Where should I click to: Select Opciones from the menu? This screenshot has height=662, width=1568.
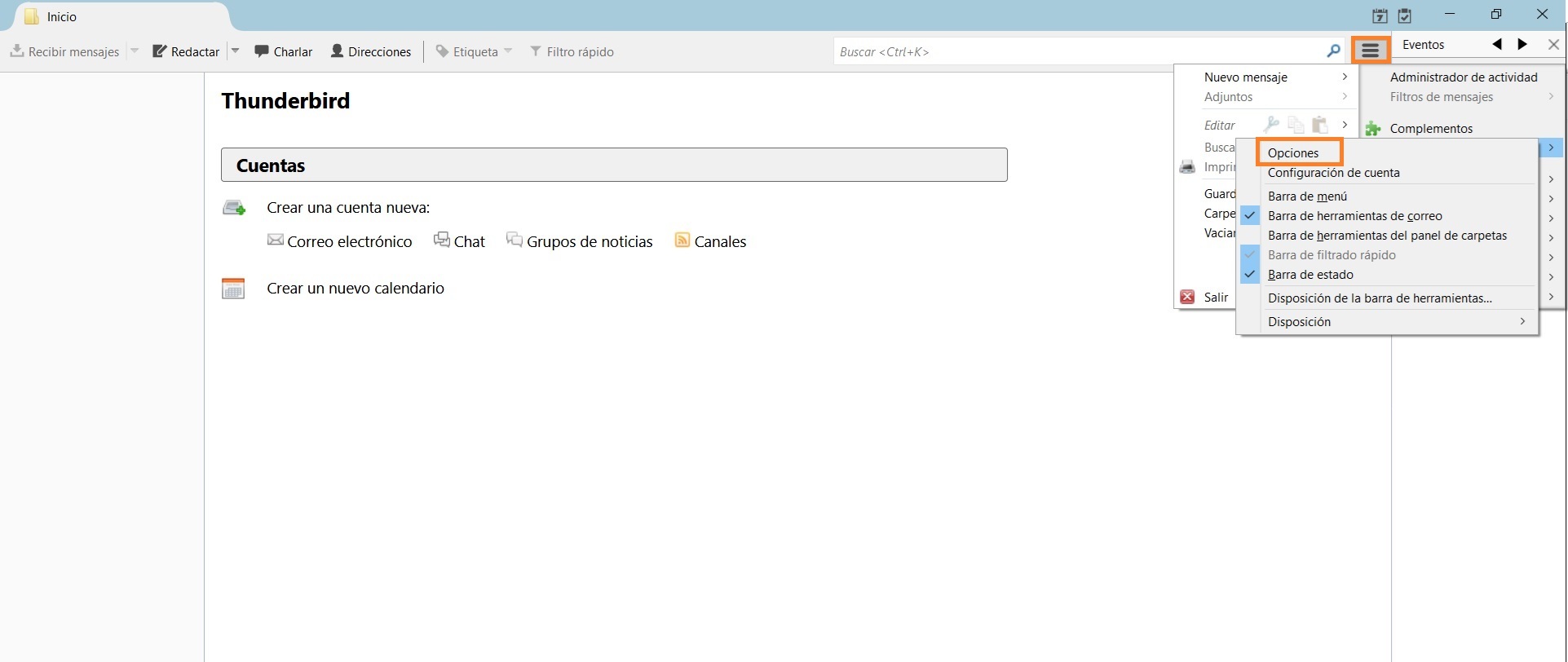point(1293,153)
